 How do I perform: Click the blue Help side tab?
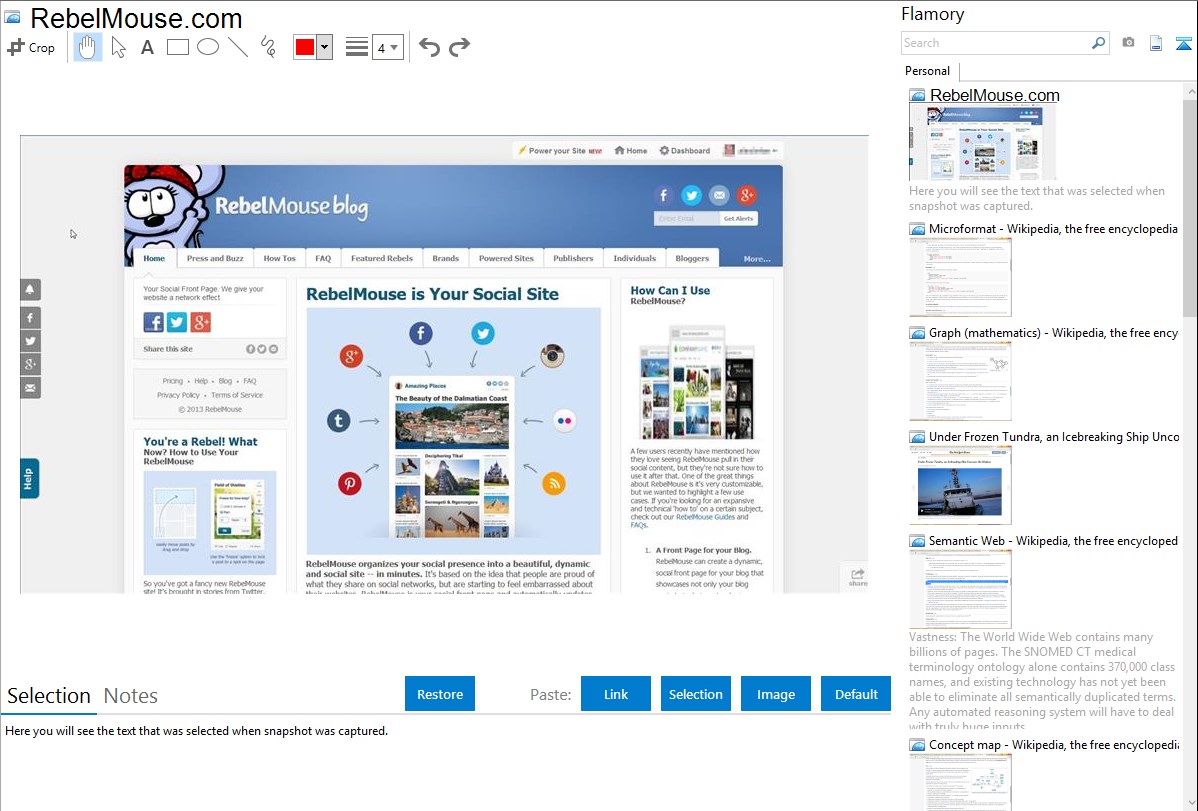(x=29, y=478)
